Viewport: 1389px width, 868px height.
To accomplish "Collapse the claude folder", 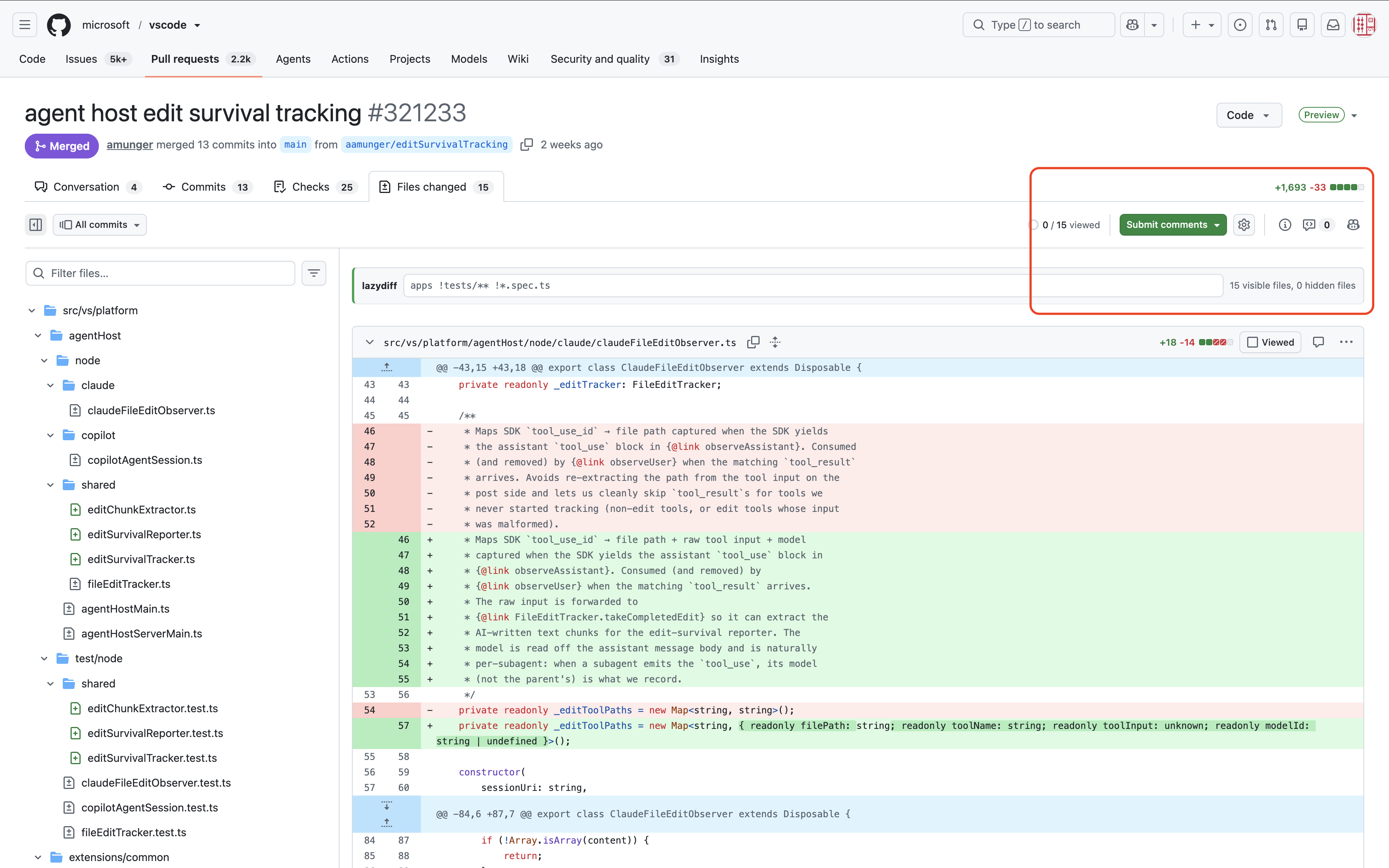I will 50,385.
